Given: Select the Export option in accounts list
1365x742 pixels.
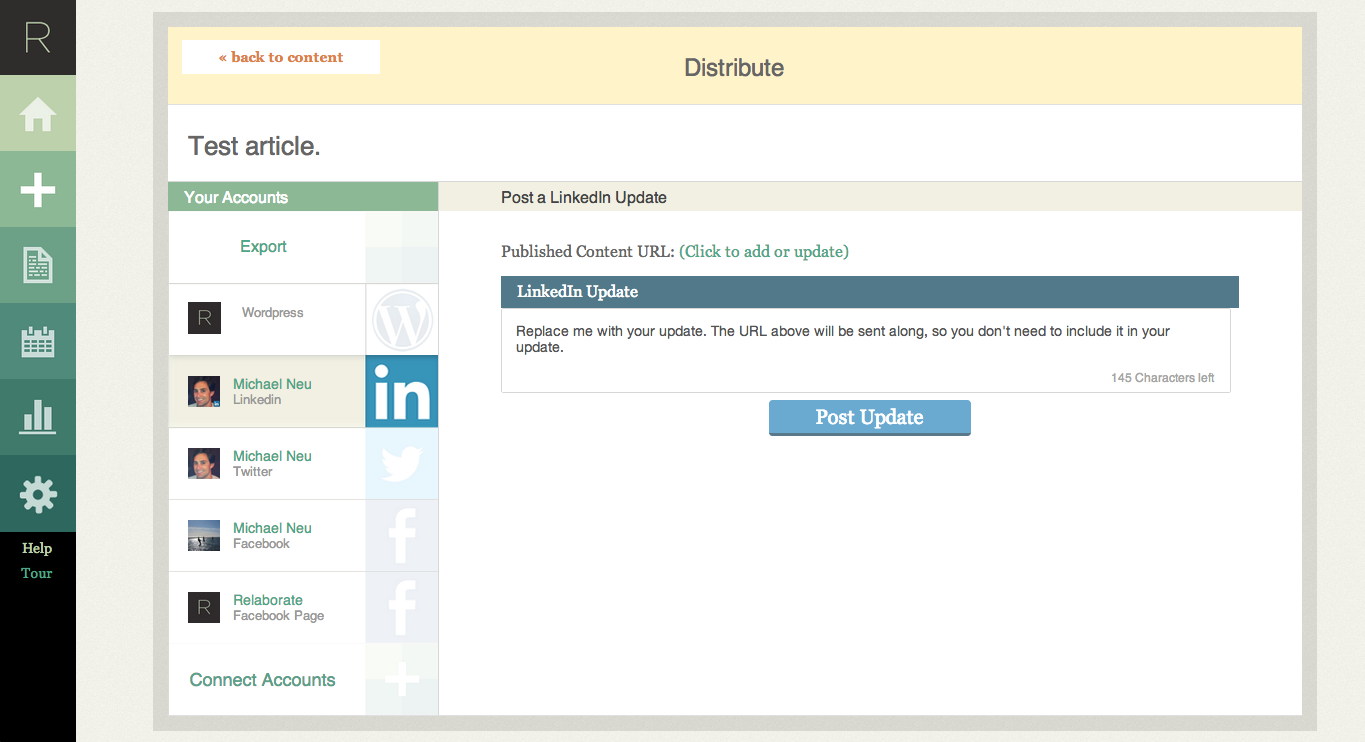Looking at the screenshot, I should point(264,247).
